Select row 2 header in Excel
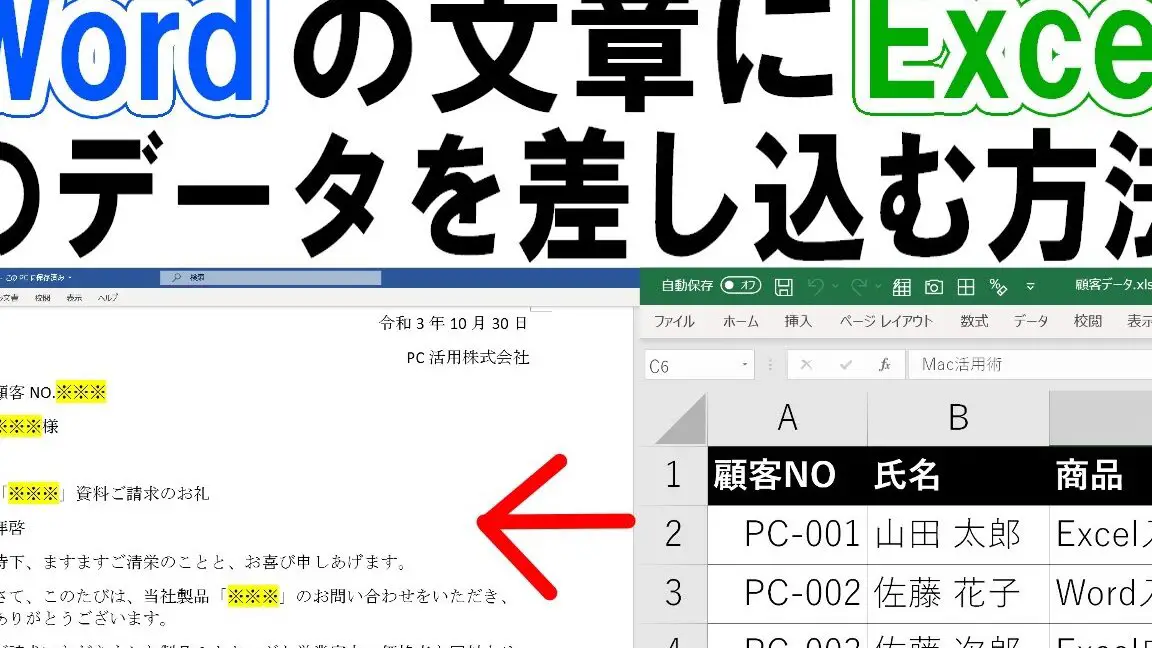The image size is (1152, 648). (x=673, y=534)
